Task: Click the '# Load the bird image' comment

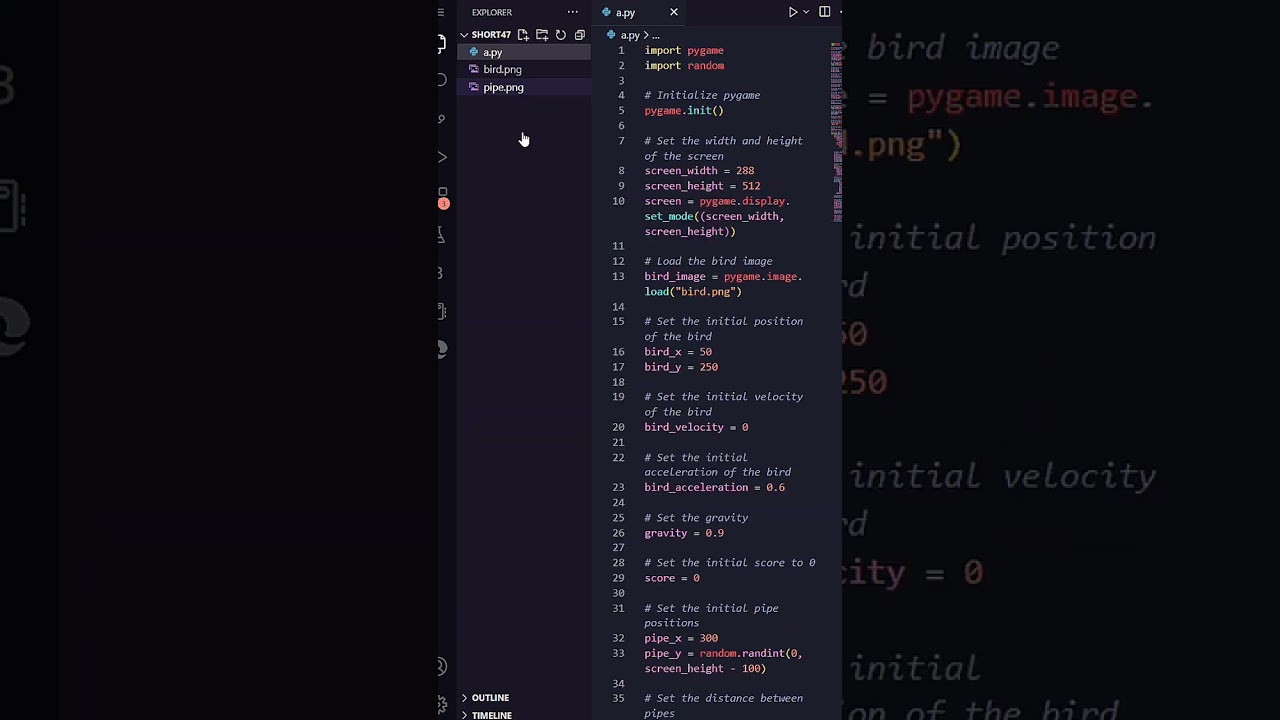Action: (708, 261)
